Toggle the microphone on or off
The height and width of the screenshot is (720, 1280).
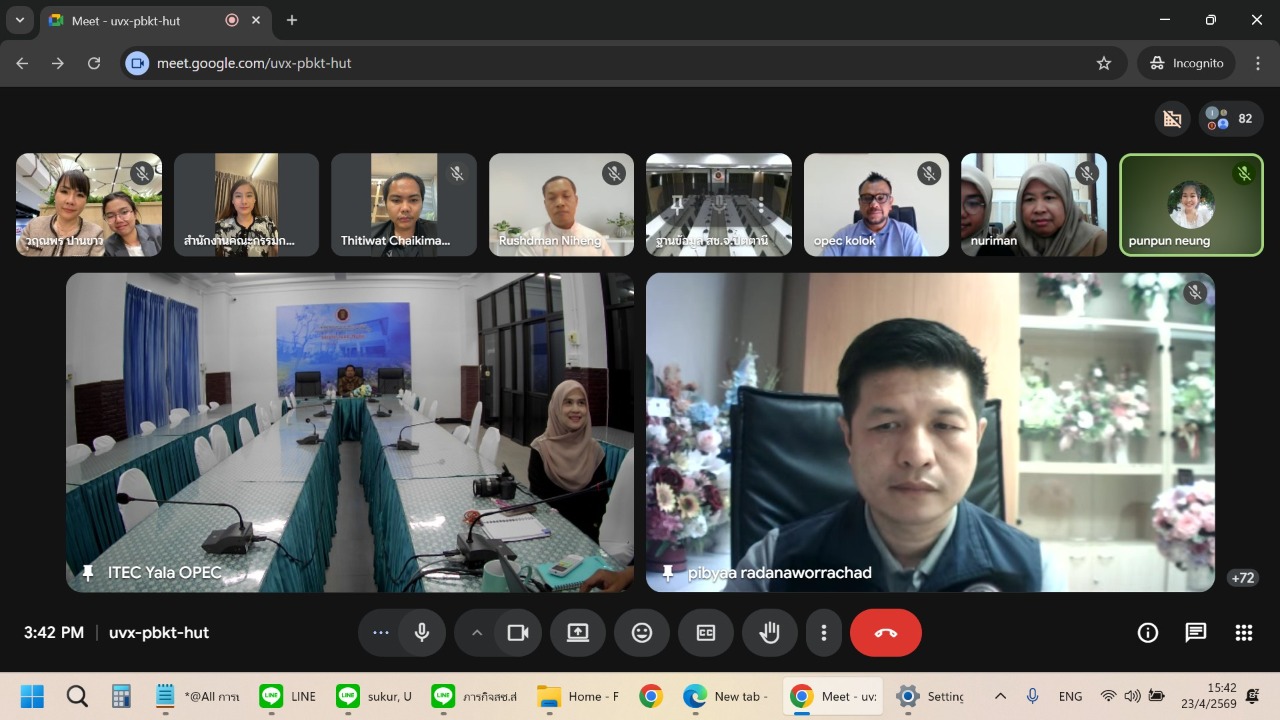click(x=422, y=633)
